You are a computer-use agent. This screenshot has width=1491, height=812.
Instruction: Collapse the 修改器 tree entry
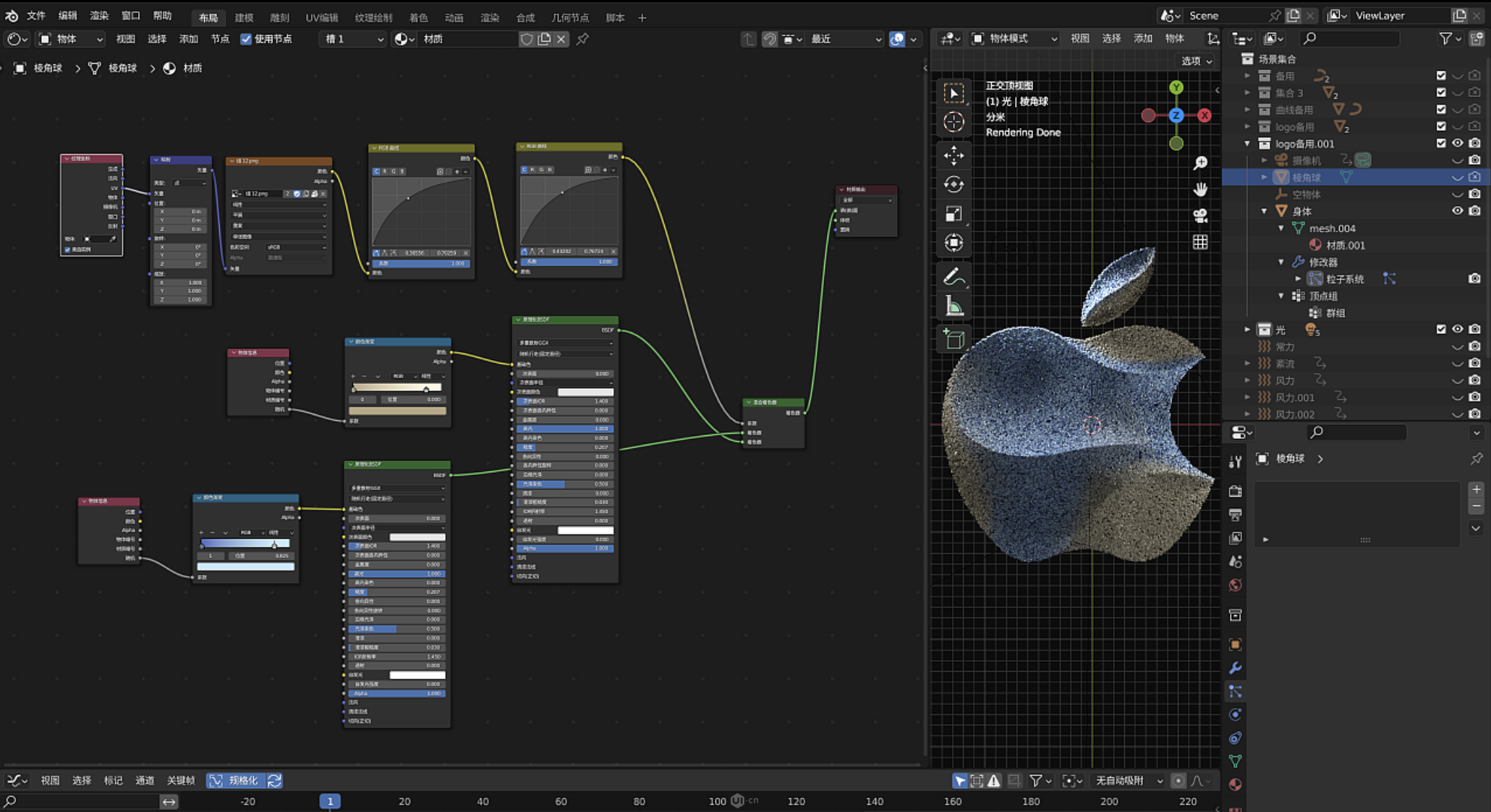point(1281,262)
